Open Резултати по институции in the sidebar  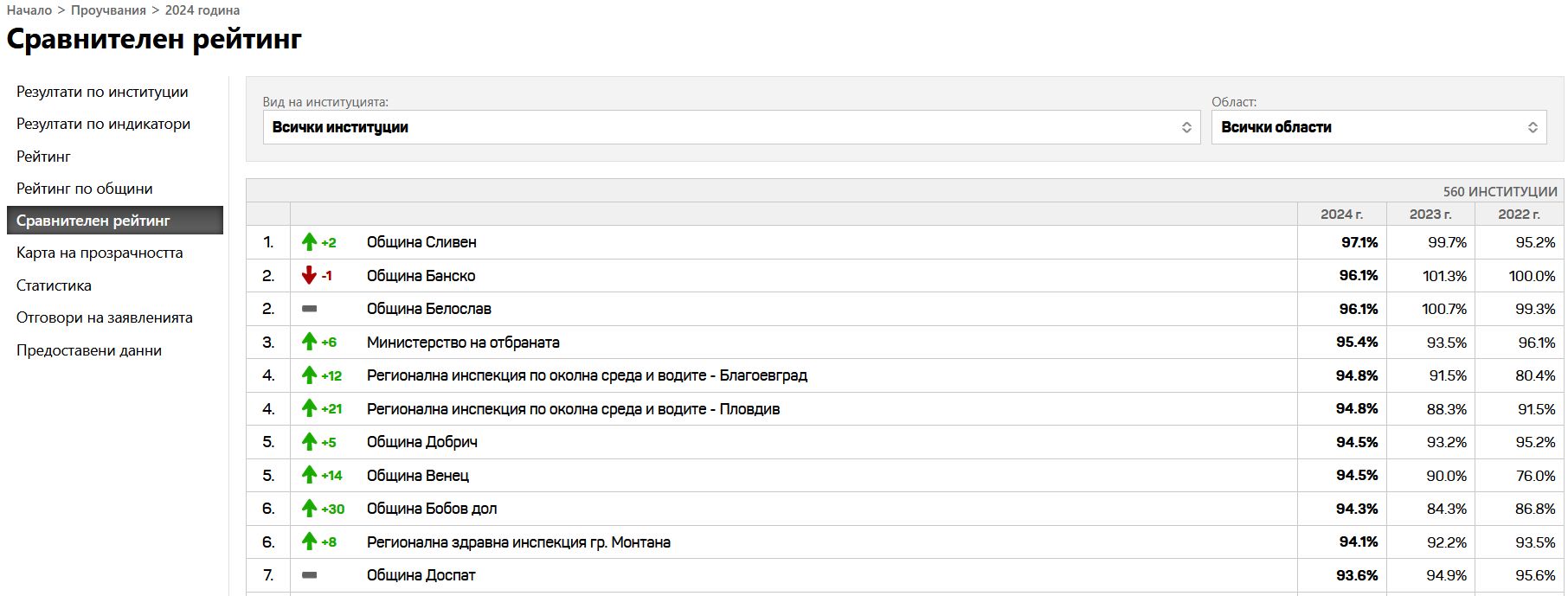(x=102, y=92)
